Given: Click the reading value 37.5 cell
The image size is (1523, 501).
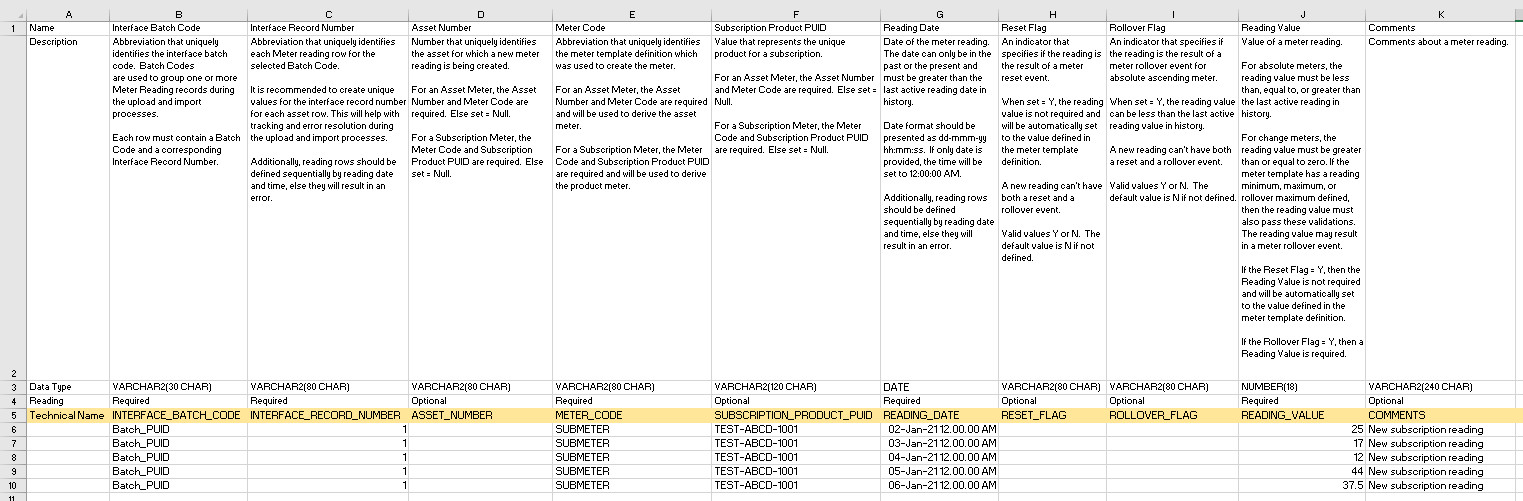Looking at the screenshot, I should (1302, 485).
